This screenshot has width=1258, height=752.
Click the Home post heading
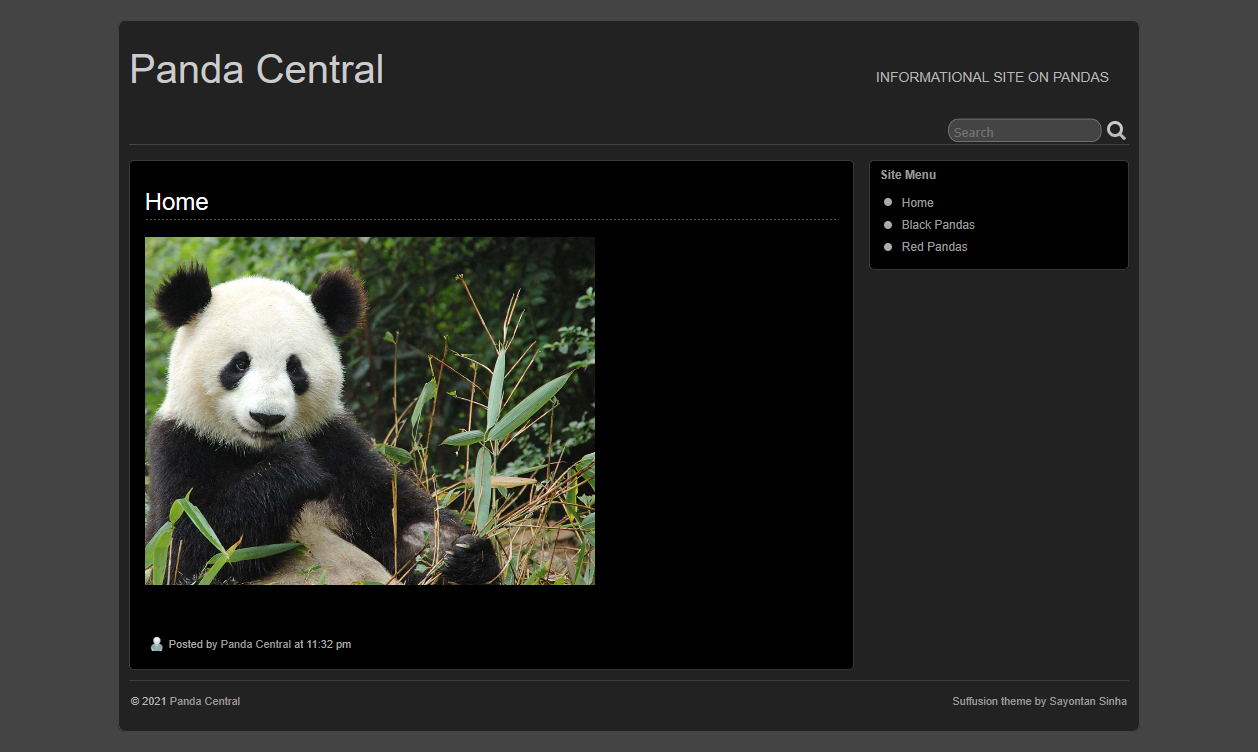click(177, 202)
